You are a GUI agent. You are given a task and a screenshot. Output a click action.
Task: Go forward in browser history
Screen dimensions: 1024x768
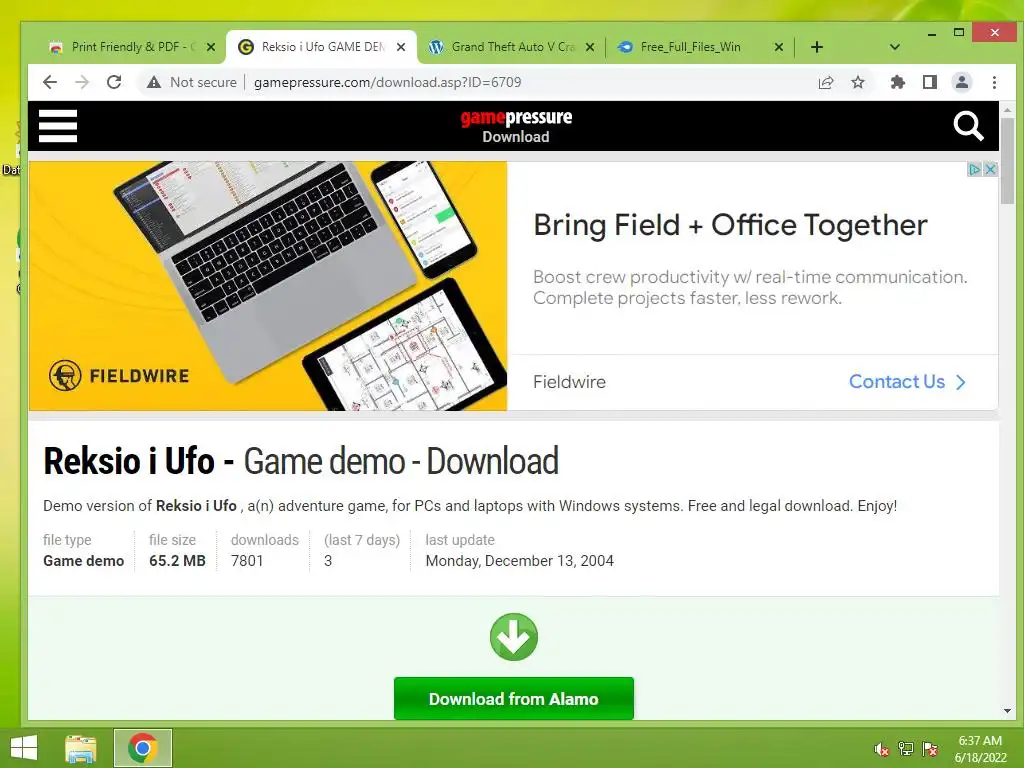(82, 82)
